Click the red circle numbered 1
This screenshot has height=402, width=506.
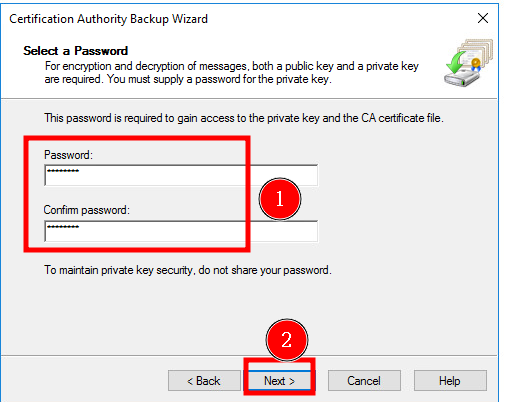(280, 199)
